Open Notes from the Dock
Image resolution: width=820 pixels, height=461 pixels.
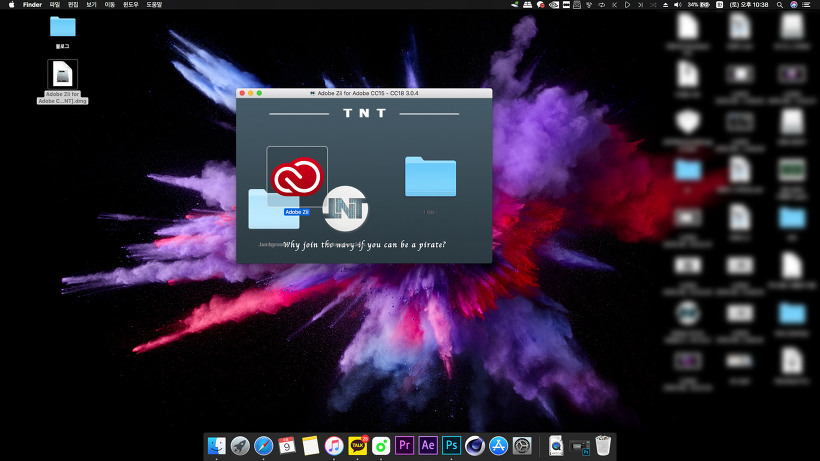coord(310,446)
